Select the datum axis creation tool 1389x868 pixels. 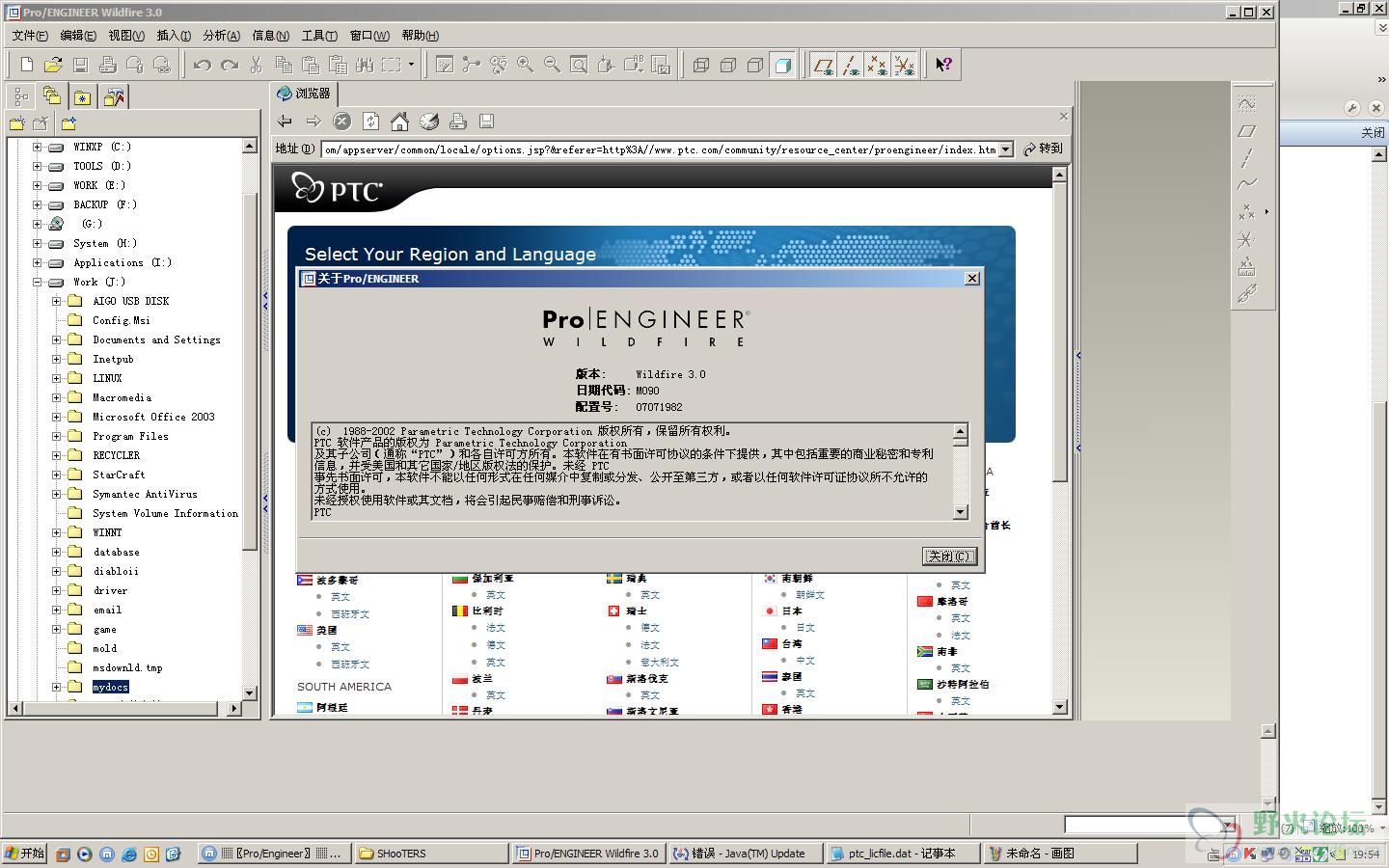1247,157
